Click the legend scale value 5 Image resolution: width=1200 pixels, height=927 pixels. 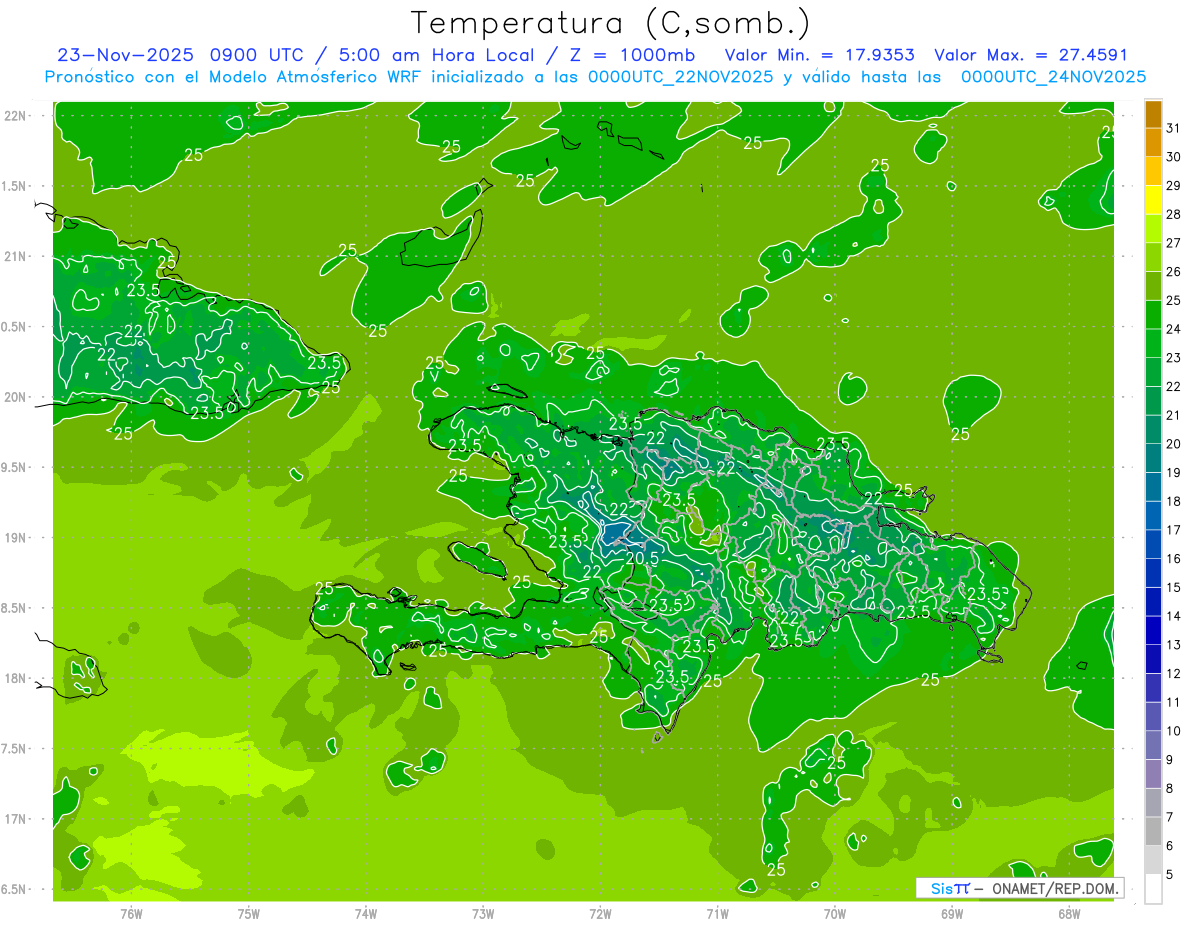tap(1171, 874)
